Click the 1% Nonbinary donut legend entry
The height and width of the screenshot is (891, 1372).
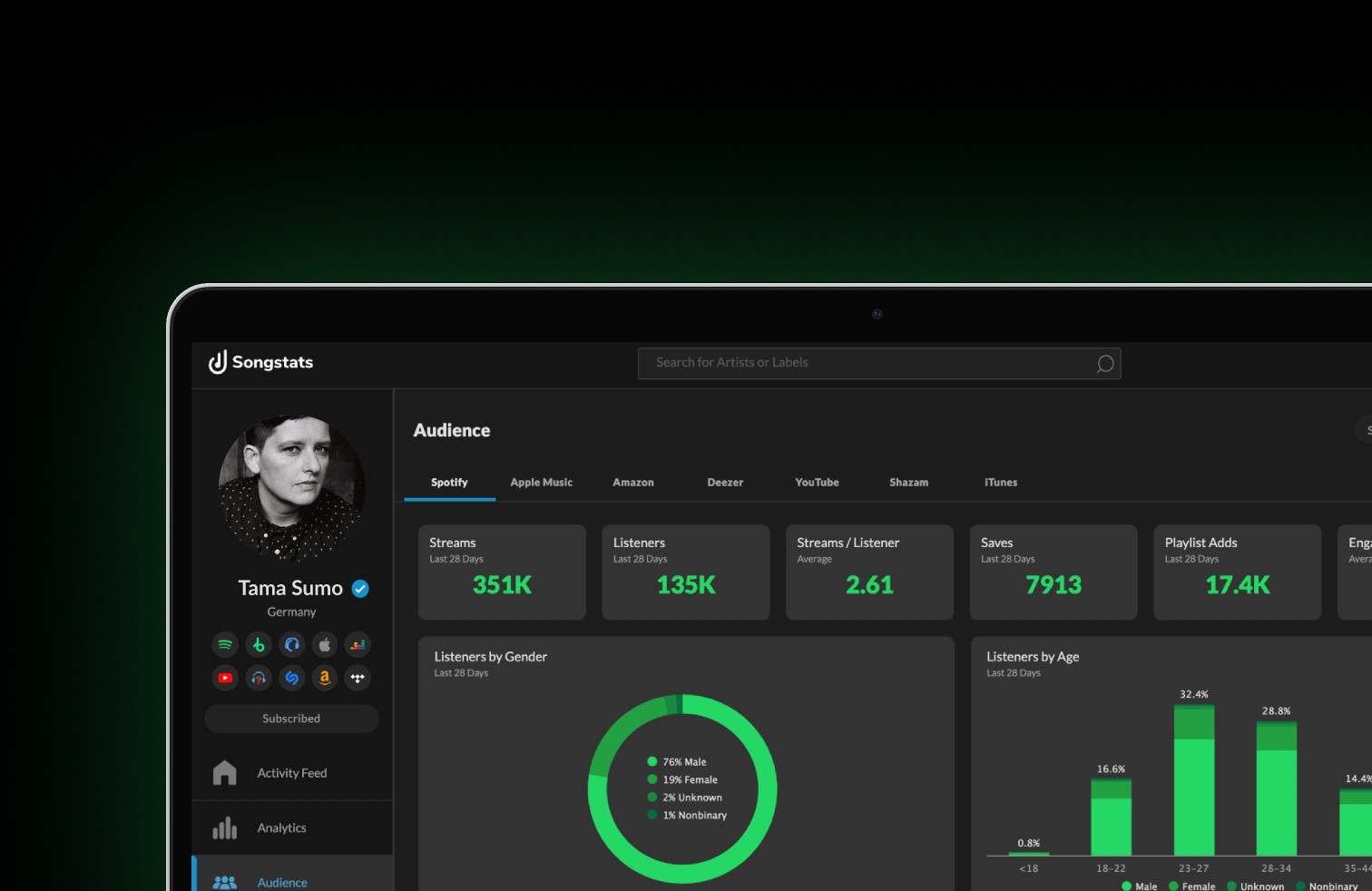click(687, 815)
